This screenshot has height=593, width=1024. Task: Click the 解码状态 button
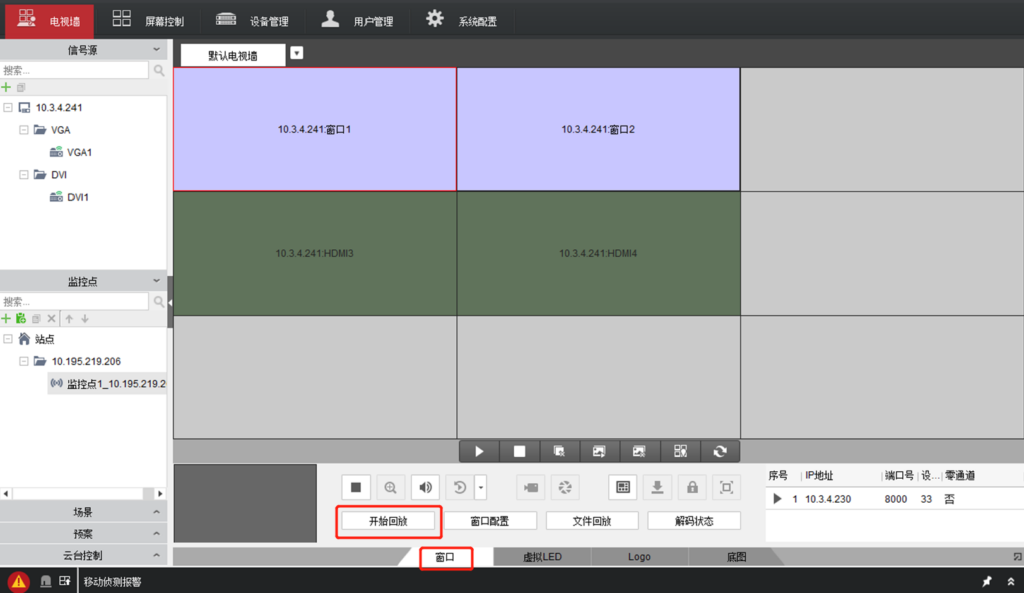point(694,521)
